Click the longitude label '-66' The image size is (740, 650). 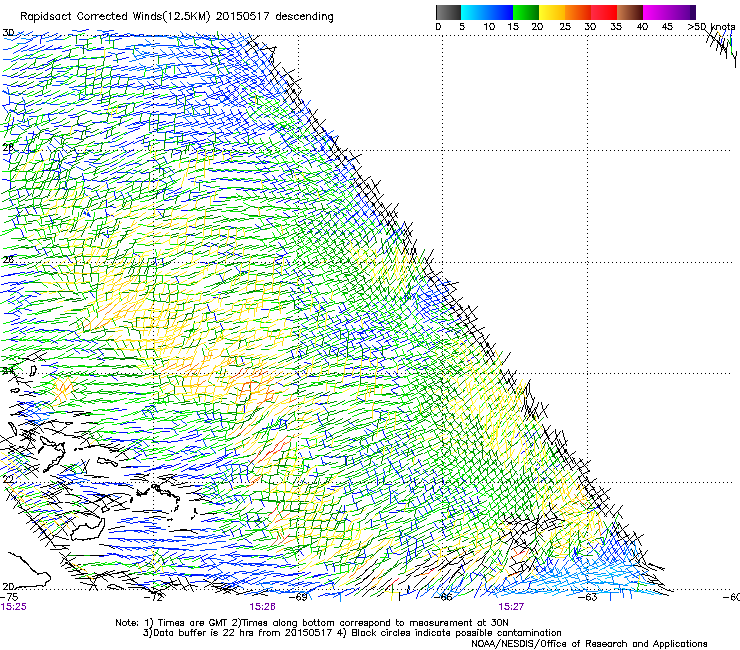(443, 597)
